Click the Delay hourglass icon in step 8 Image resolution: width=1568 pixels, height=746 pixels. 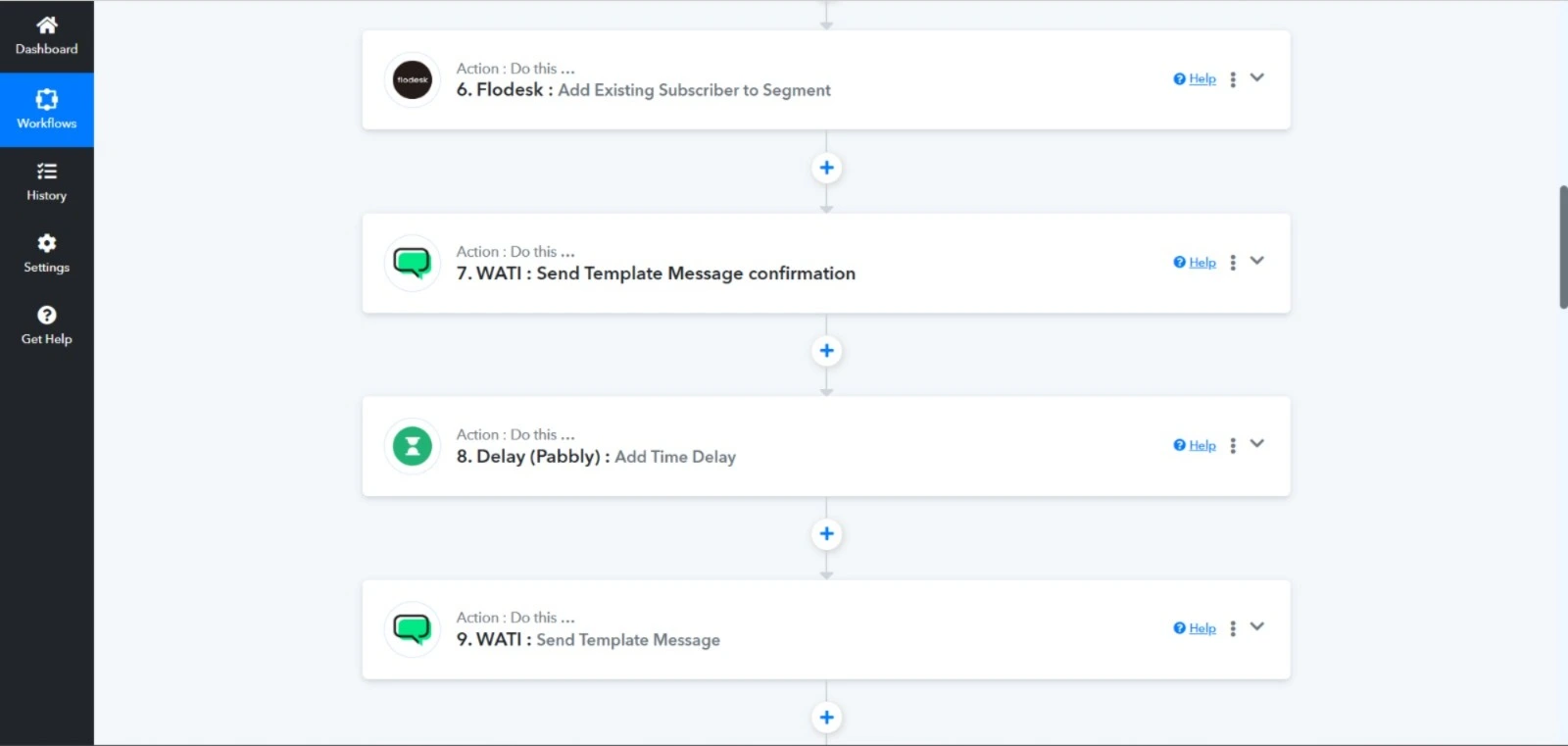412,446
